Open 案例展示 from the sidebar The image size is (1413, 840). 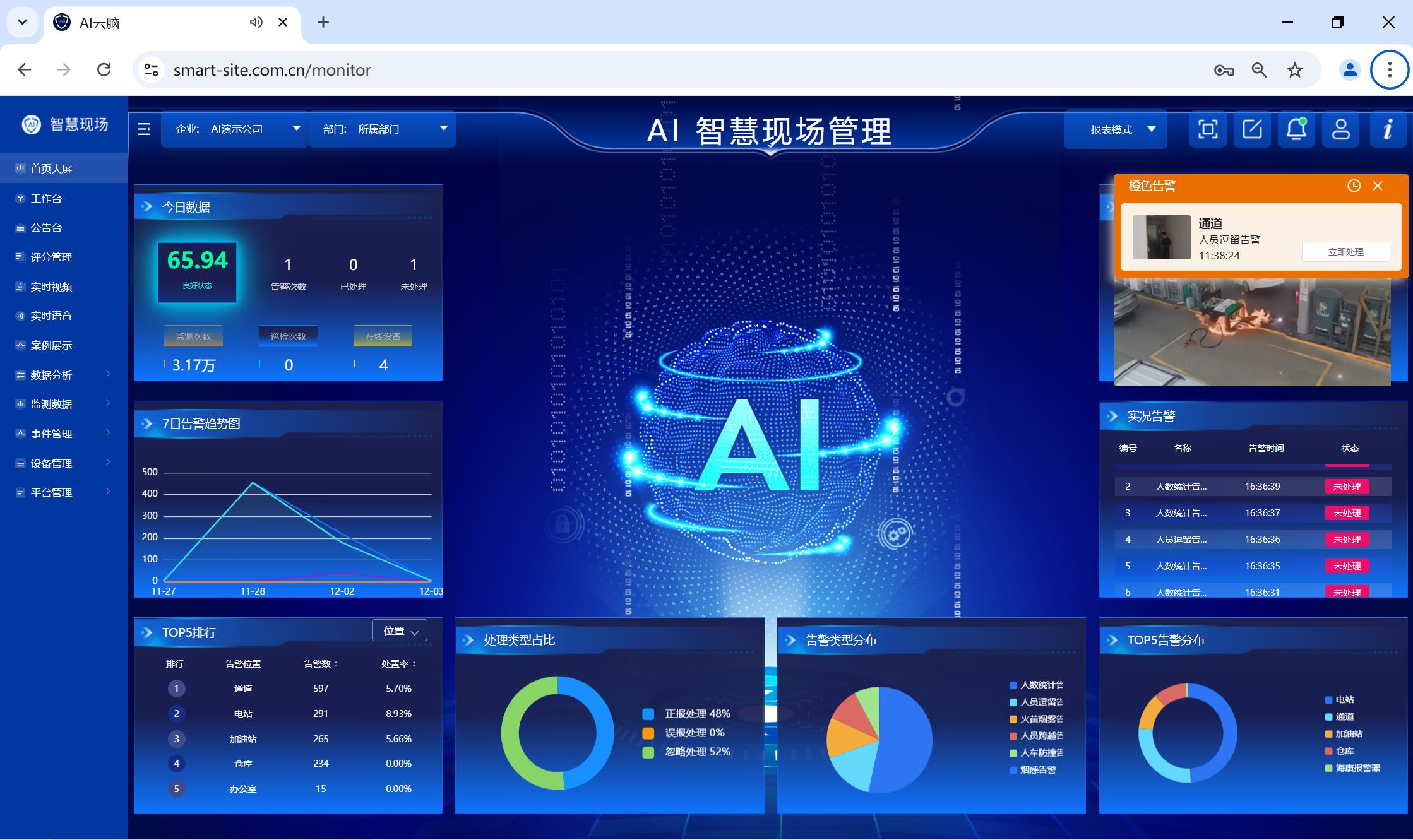(x=63, y=345)
